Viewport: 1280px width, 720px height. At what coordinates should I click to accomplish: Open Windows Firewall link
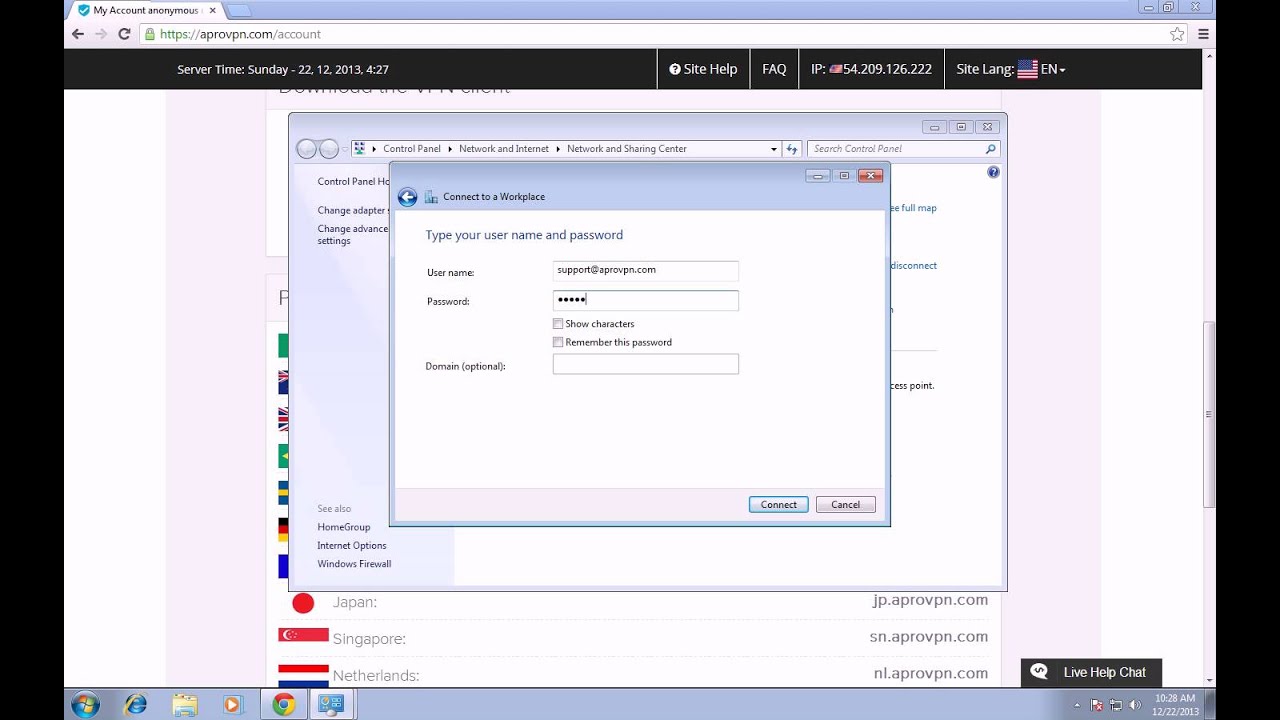[354, 564]
